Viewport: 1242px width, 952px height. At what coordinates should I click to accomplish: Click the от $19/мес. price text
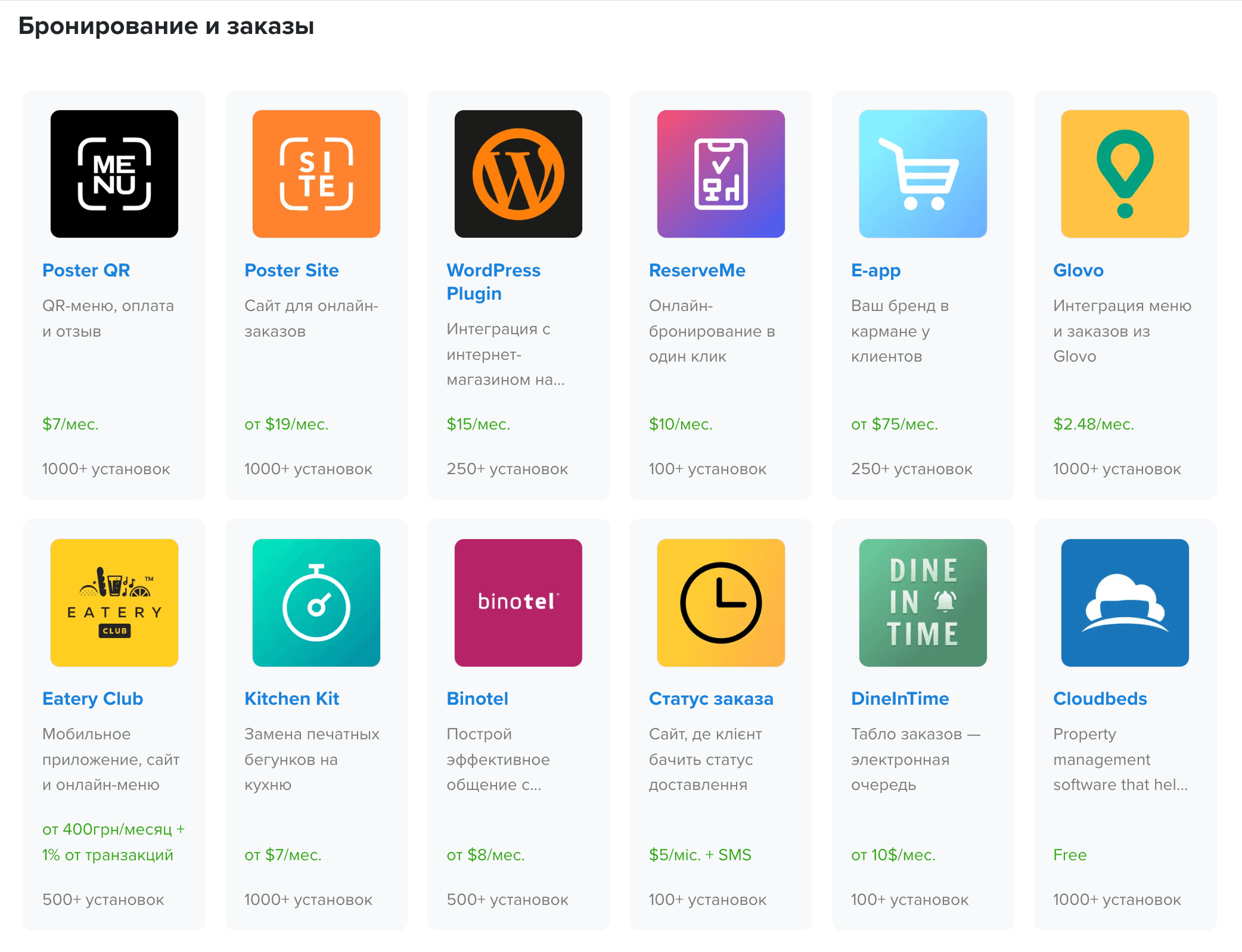click(x=286, y=424)
